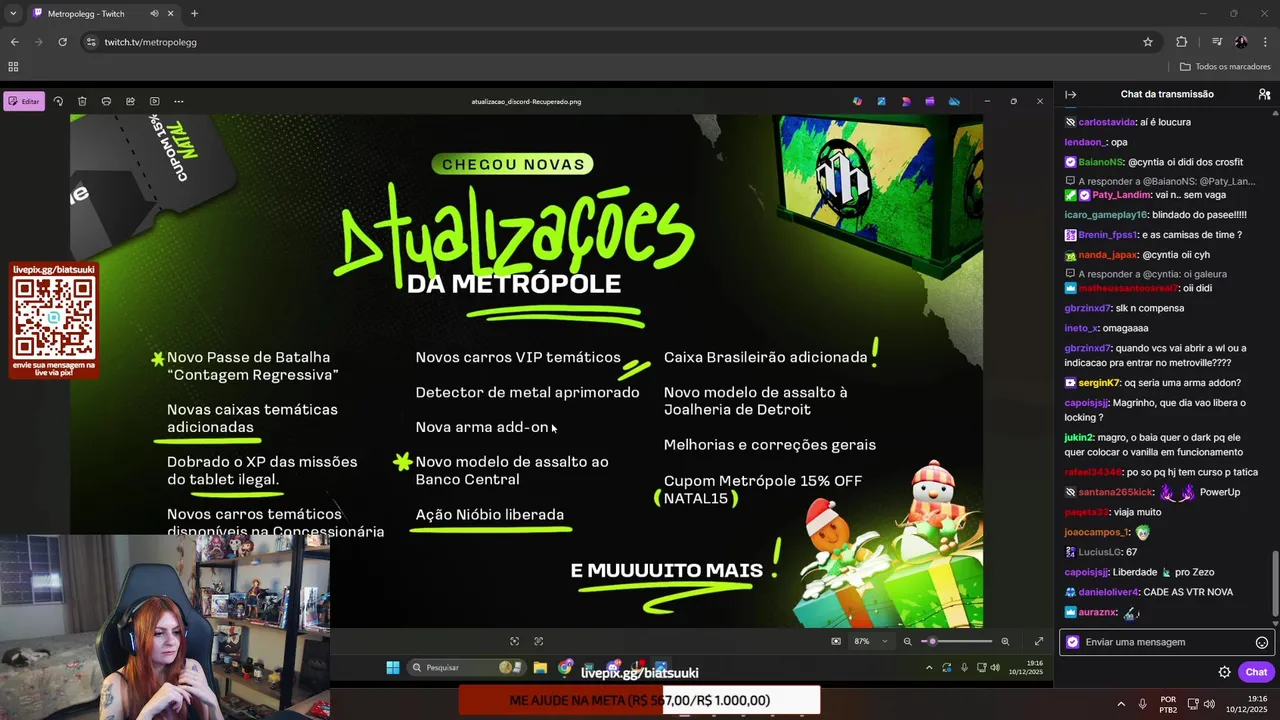
Task: Open the emote picker smiley icon
Action: pyautogui.click(x=1262, y=643)
